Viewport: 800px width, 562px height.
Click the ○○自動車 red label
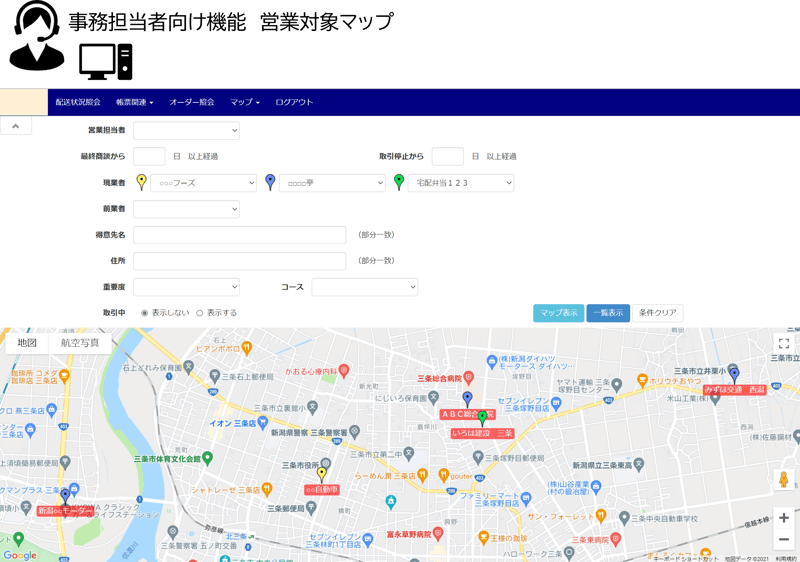tap(321, 490)
